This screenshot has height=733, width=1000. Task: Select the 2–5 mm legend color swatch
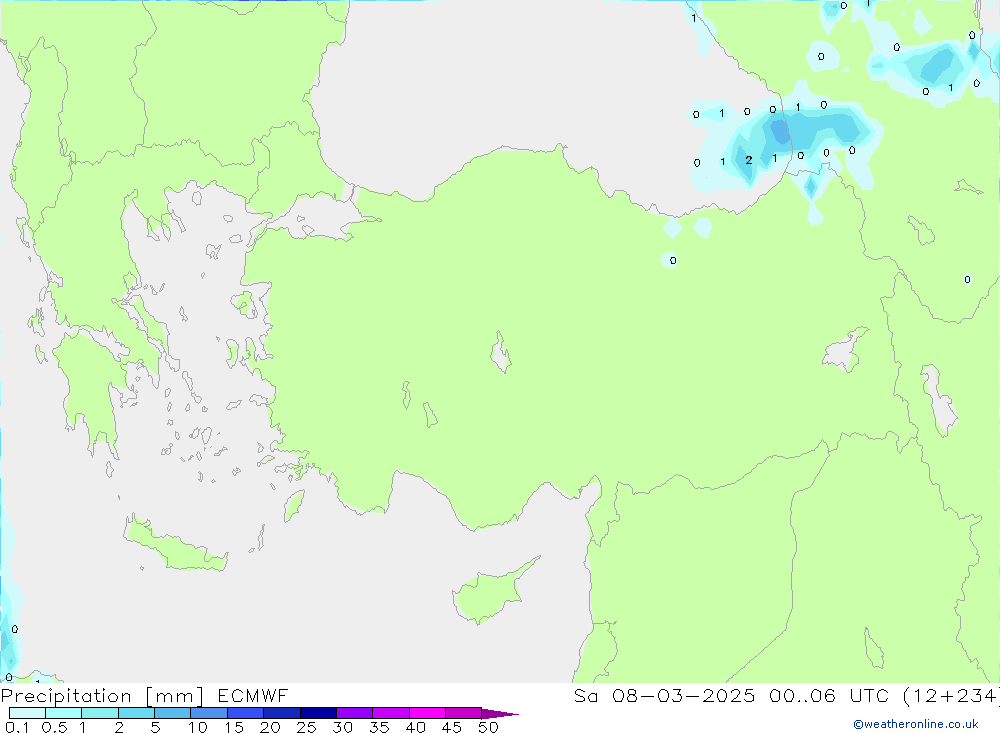pos(136,713)
